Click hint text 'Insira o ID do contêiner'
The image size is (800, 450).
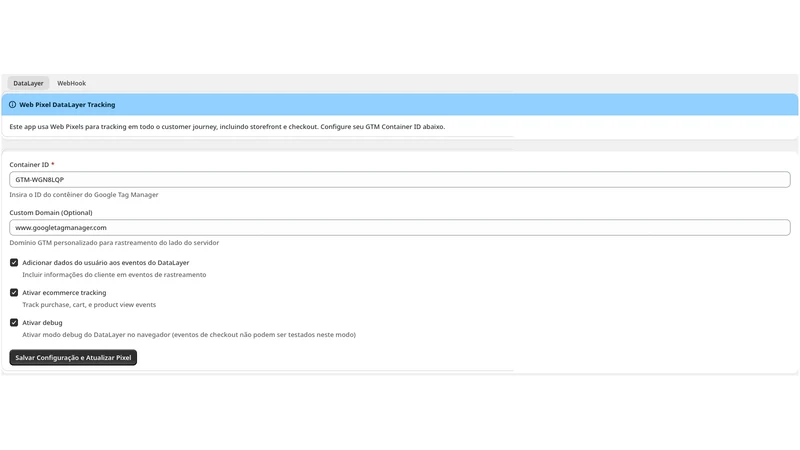tap(84, 195)
